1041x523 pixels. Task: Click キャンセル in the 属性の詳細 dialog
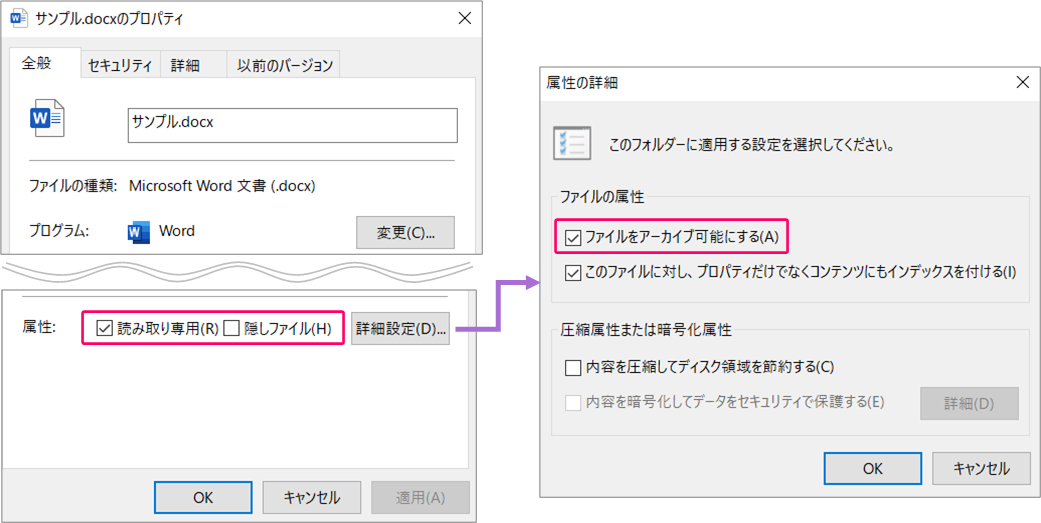[x=982, y=469]
